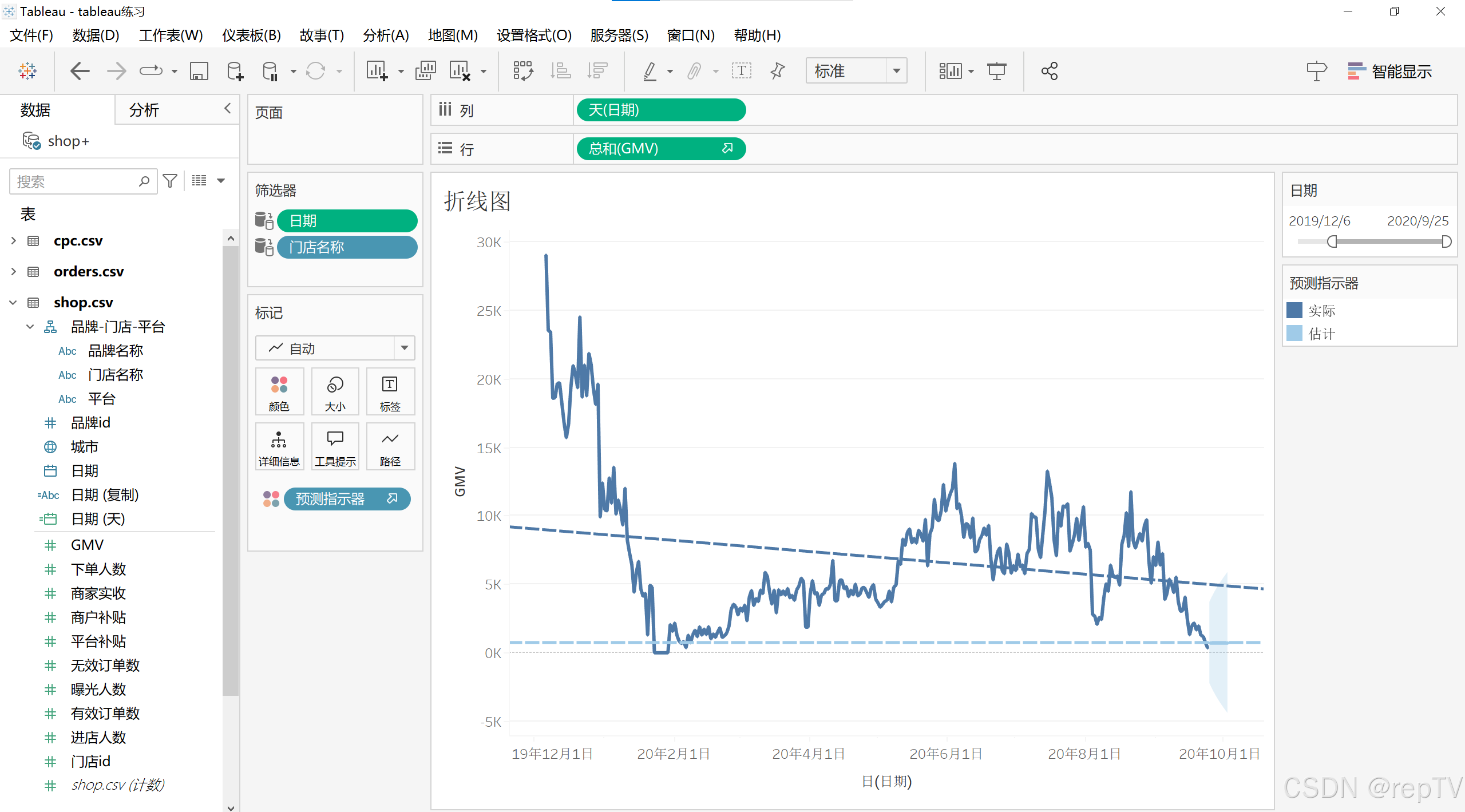Screen dimensions: 1465x812
Task: Click the 路径 marks card button
Action: point(390,447)
